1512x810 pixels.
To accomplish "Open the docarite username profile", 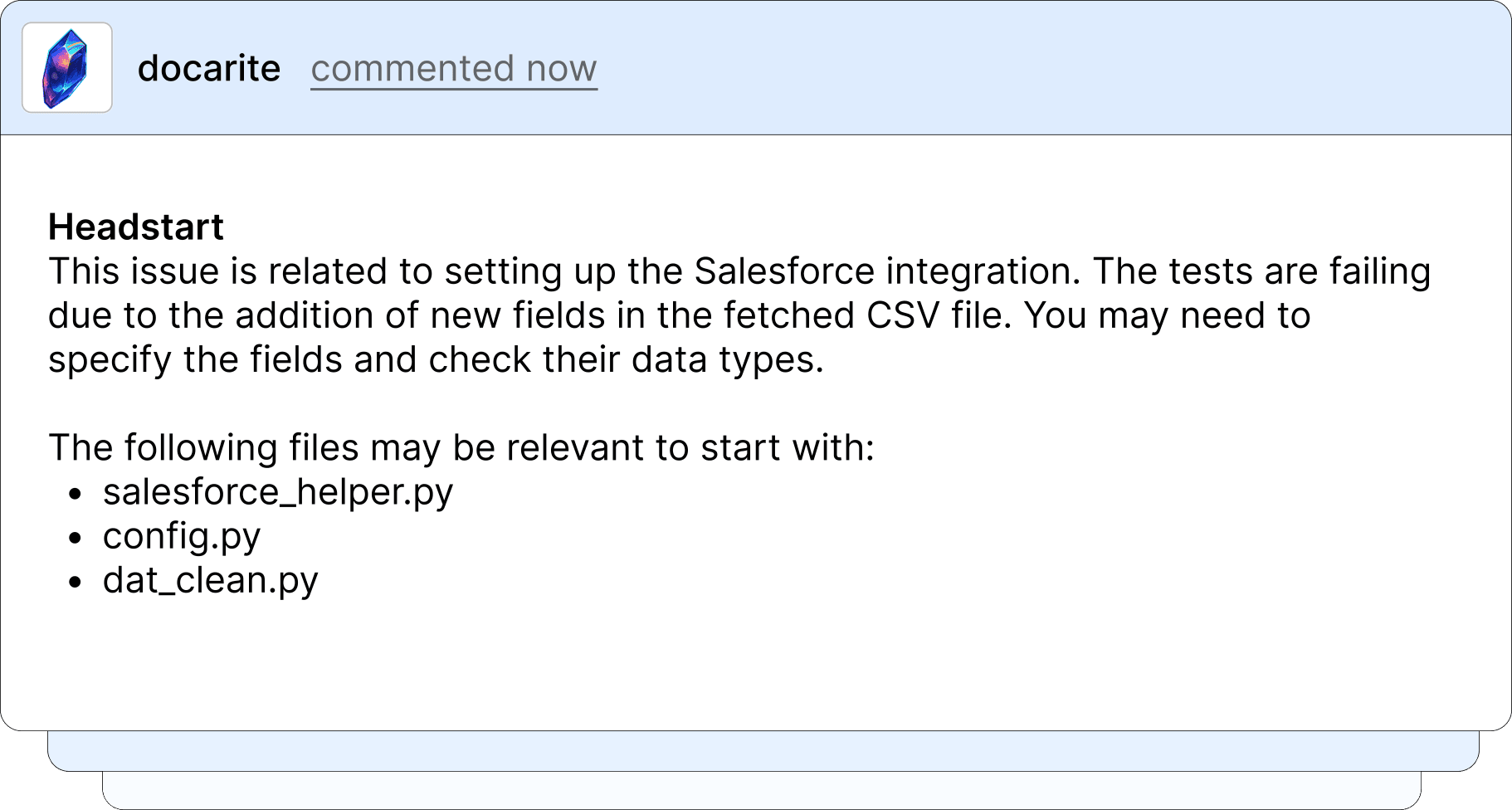I will tap(209, 68).
